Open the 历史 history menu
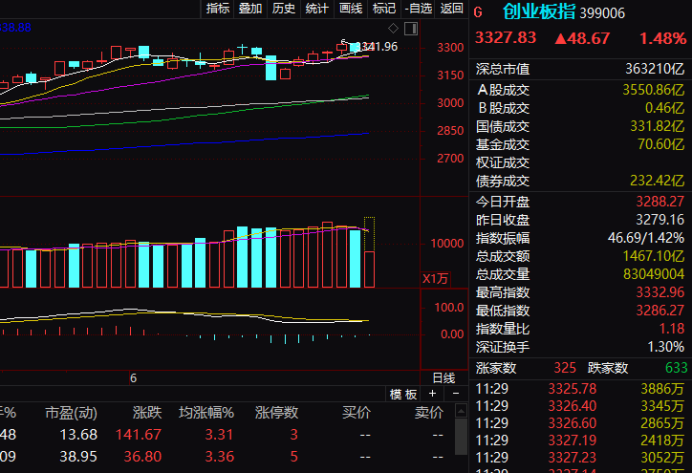693x474 pixels. [x=284, y=8]
